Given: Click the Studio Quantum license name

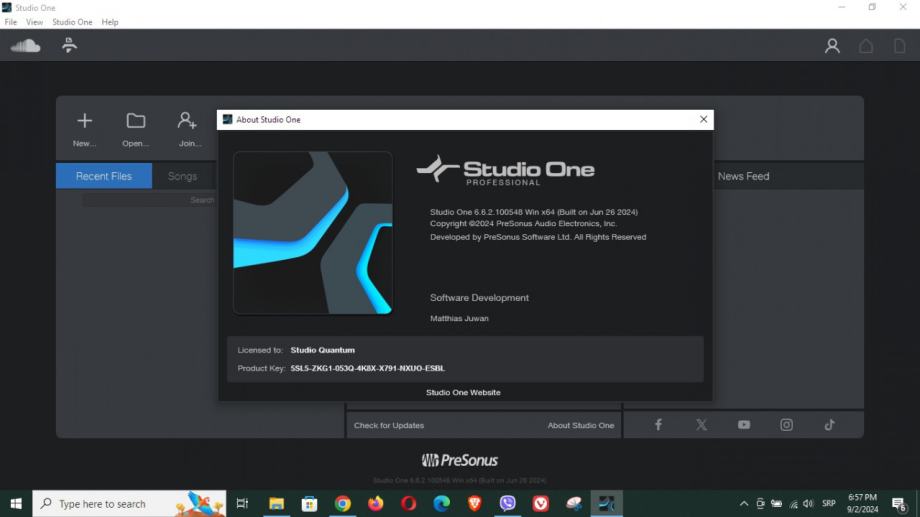Looking at the screenshot, I should point(323,350).
